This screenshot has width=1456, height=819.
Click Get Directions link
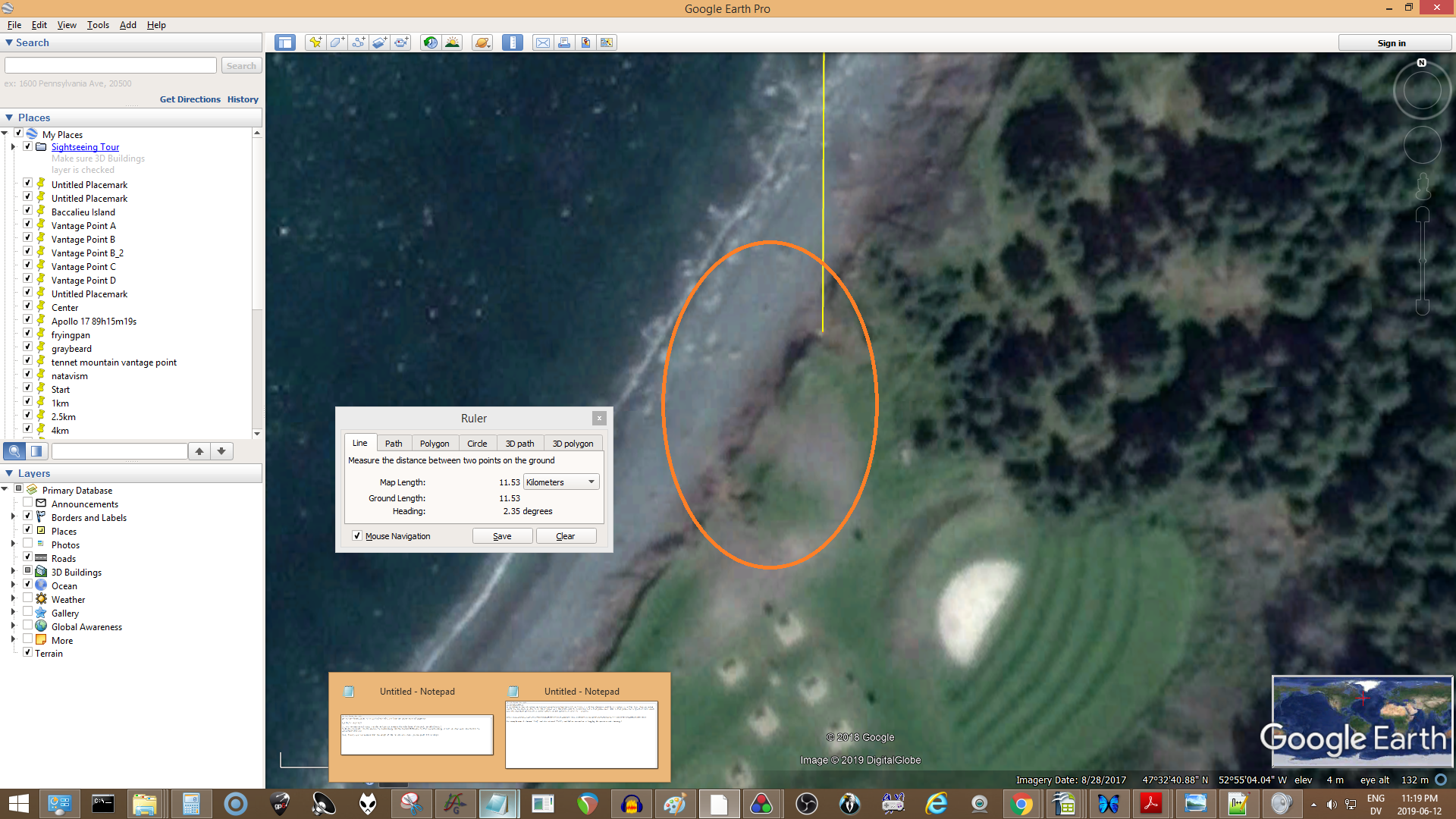[x=190, y=99]
